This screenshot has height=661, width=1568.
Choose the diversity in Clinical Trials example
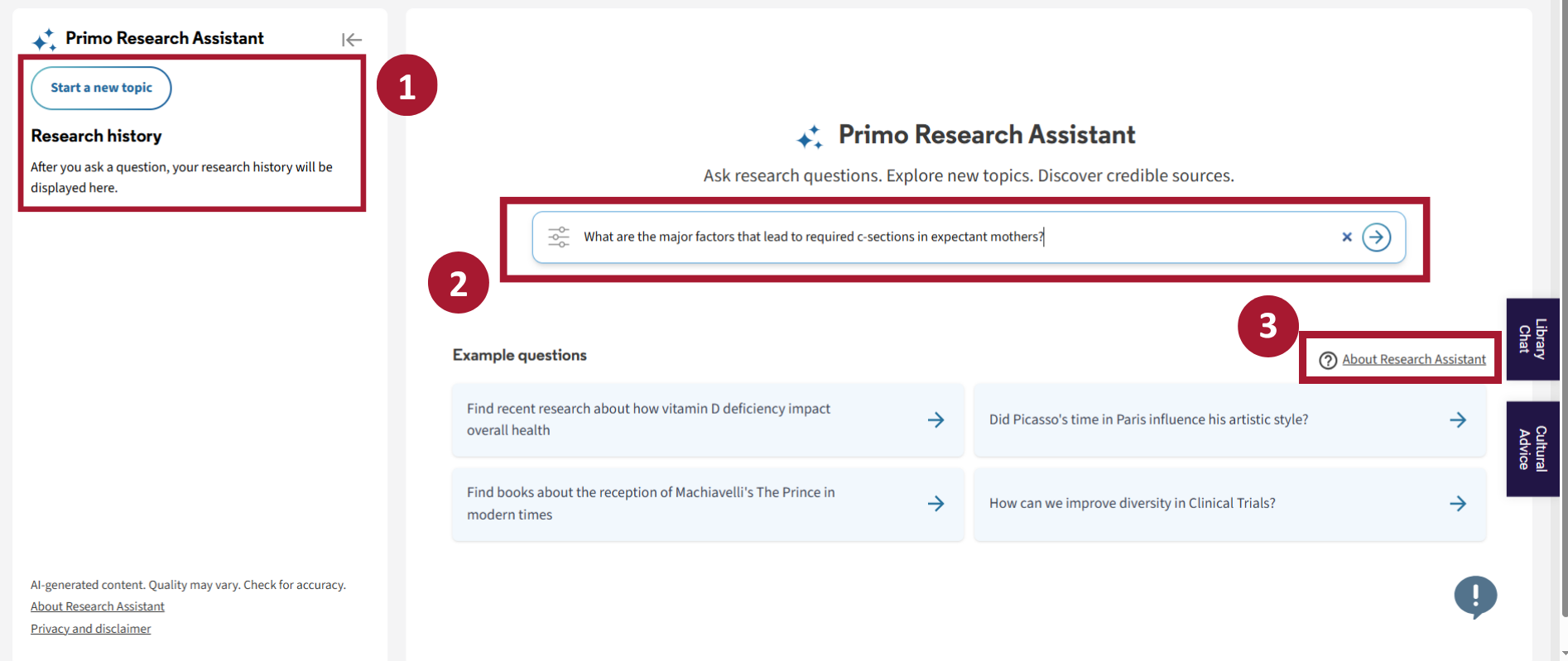pyautogui.click(x=1132, y=503)
